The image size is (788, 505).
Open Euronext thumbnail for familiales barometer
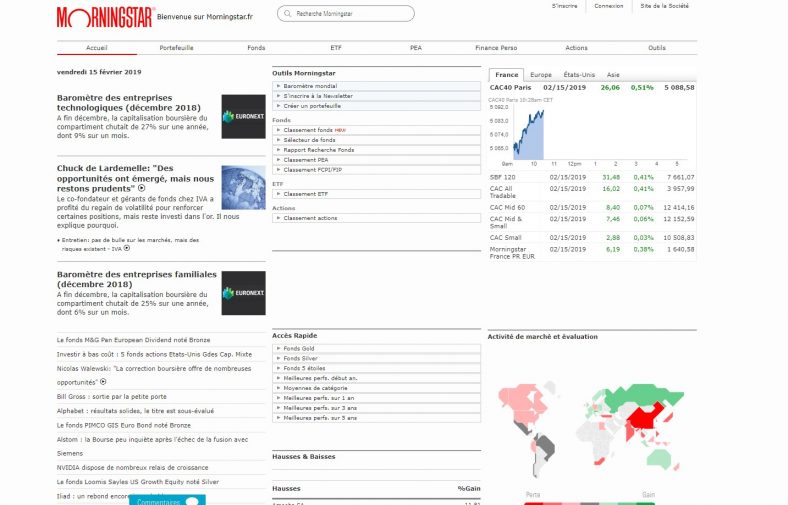click(244, 293)
